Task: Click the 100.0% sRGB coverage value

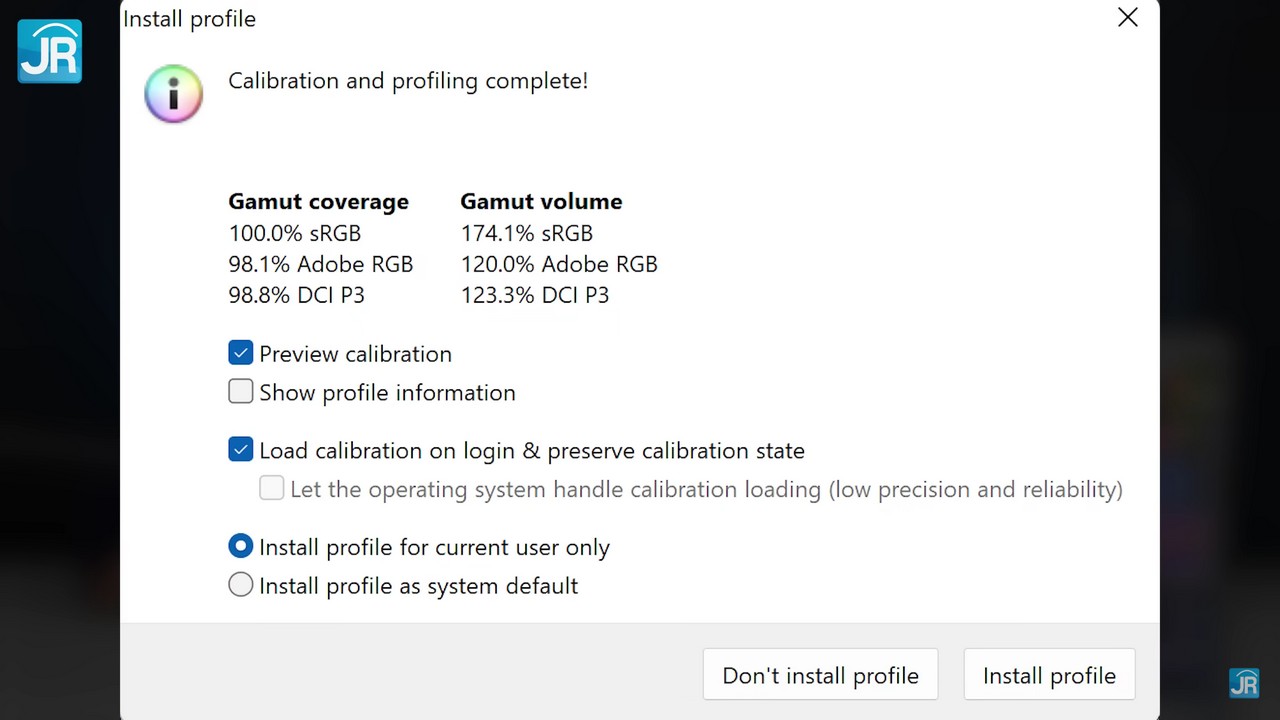Action: (x=294, y=233)
